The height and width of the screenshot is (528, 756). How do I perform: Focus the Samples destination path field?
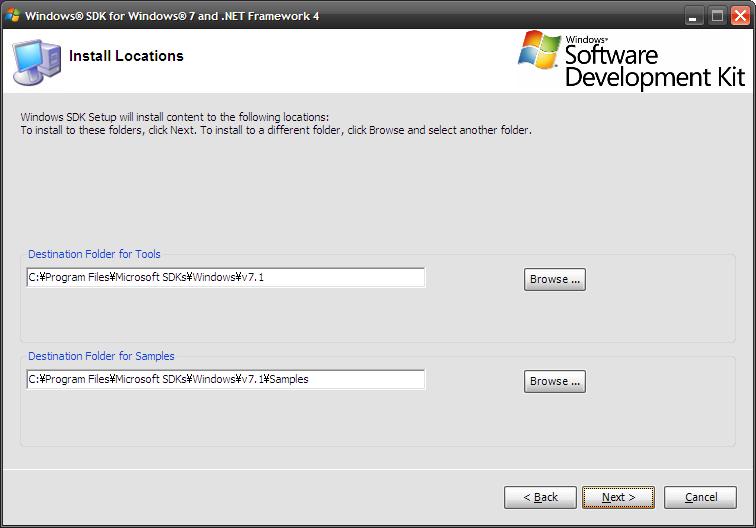[x=226, y=379]
